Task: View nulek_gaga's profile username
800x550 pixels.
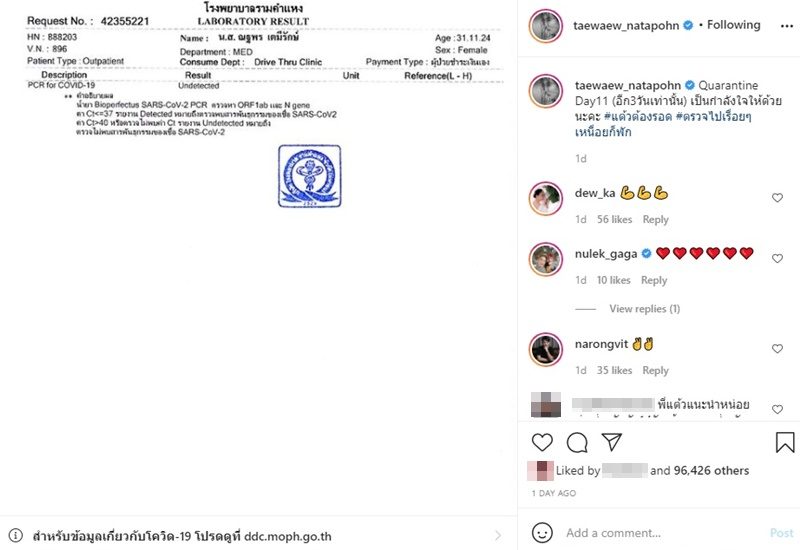Action: pyautogui.click(x=606, y=254)
